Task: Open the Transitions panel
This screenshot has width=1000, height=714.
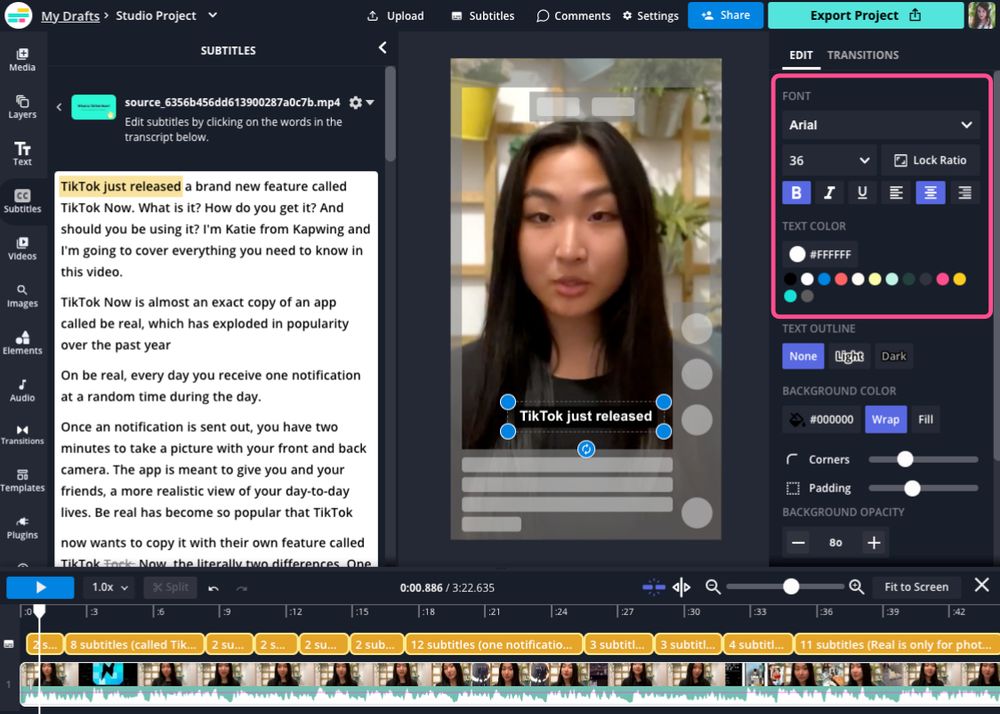Action: [22, 436]
